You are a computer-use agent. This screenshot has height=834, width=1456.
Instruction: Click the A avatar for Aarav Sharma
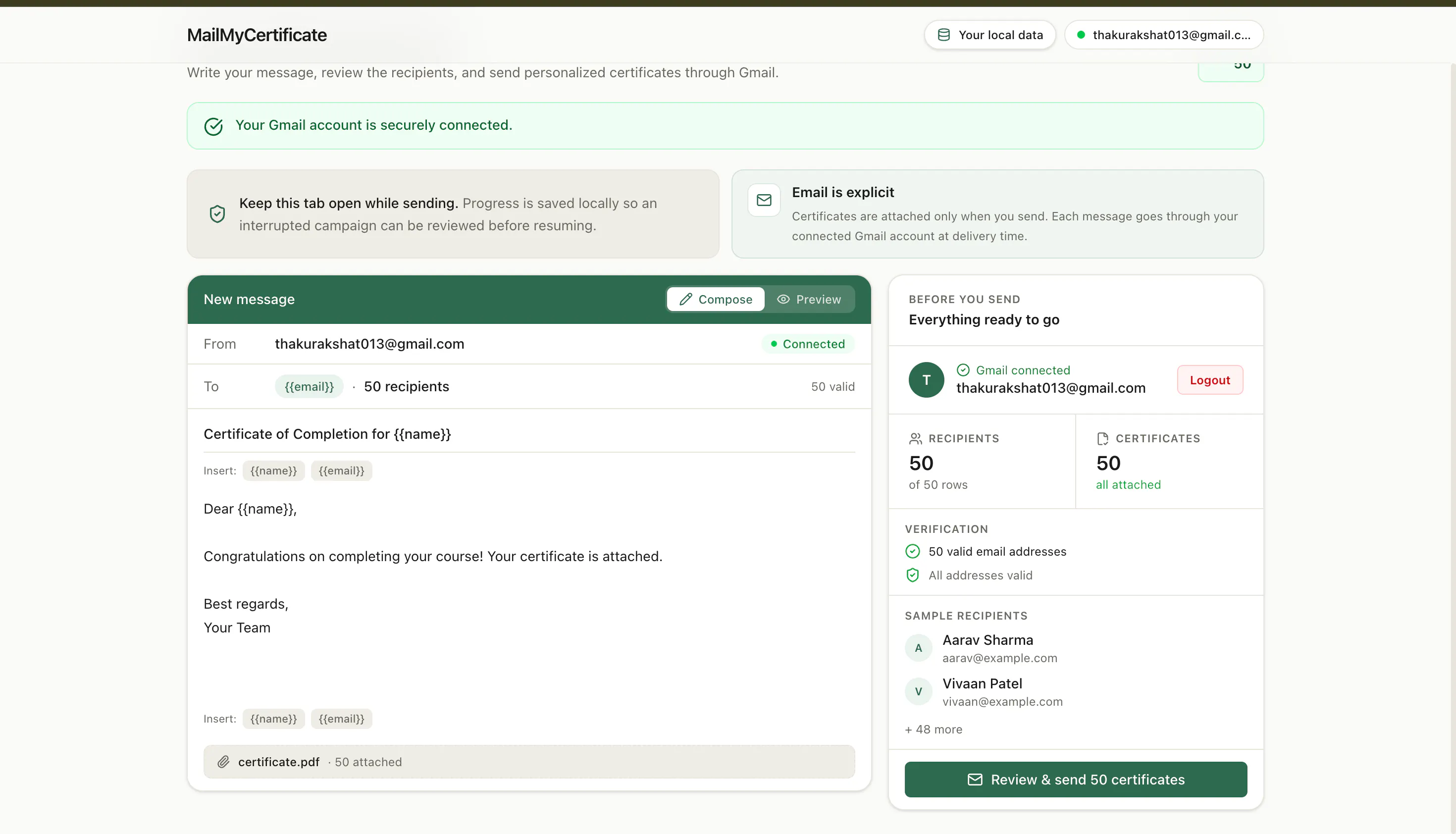pyautogui.click(x=919, y=648)
